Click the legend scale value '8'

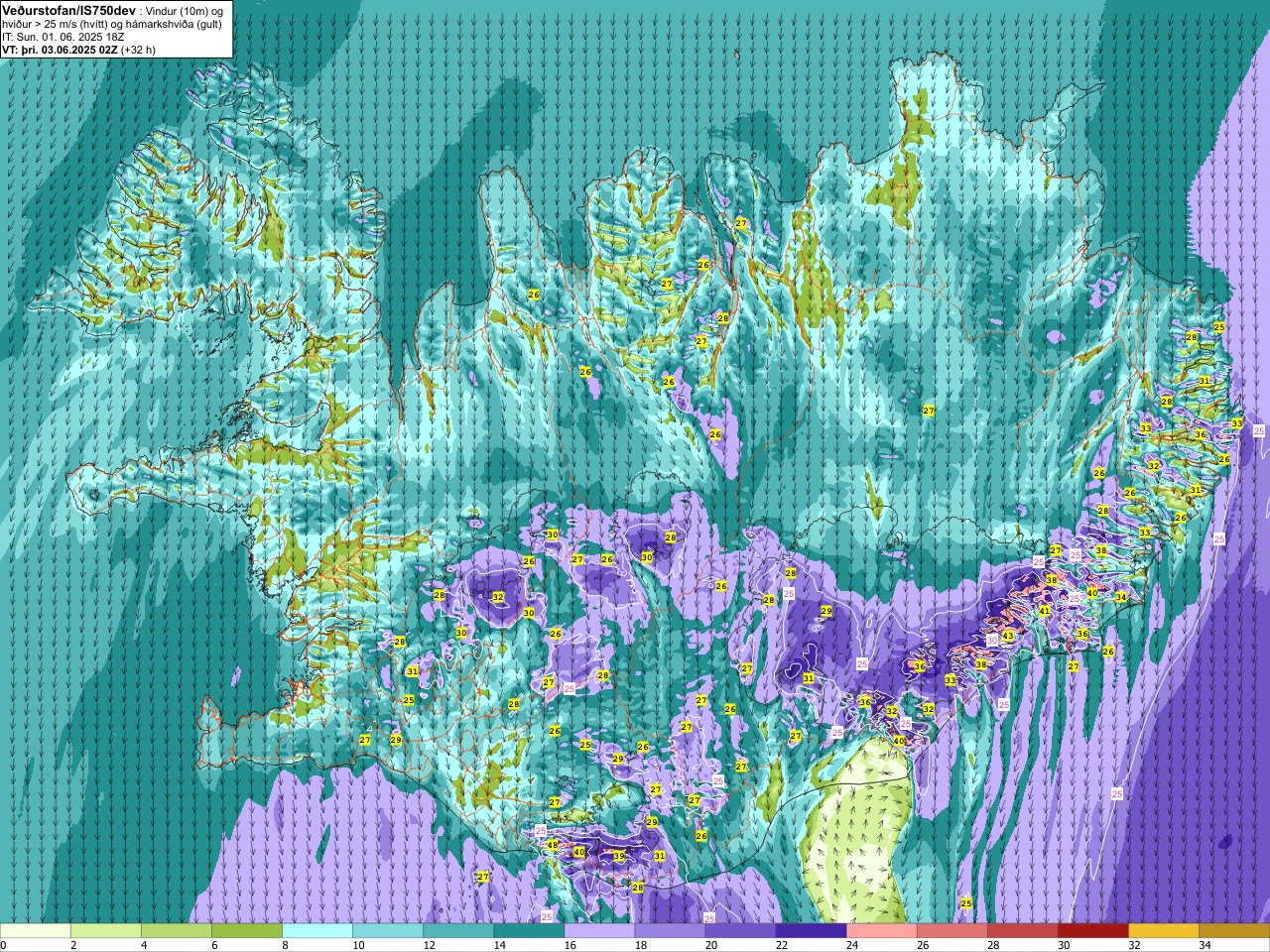(283, 945)
